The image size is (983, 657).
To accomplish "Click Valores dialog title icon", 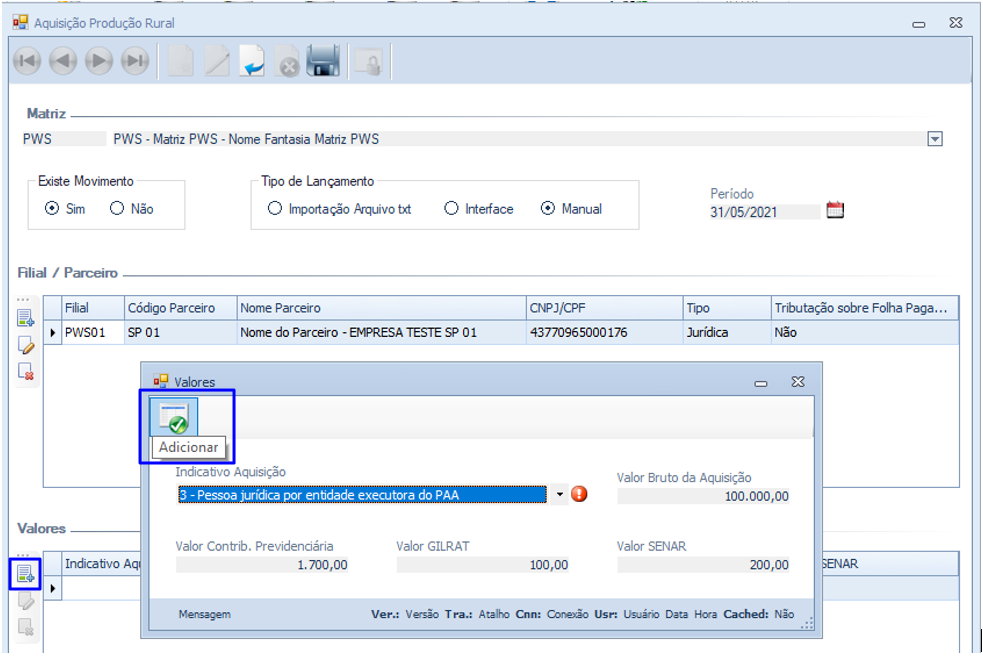I will (161, 381).
